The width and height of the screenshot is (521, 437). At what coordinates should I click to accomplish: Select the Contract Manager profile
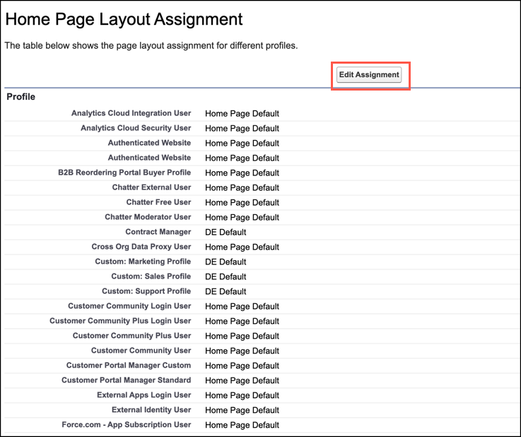point(158,232)
